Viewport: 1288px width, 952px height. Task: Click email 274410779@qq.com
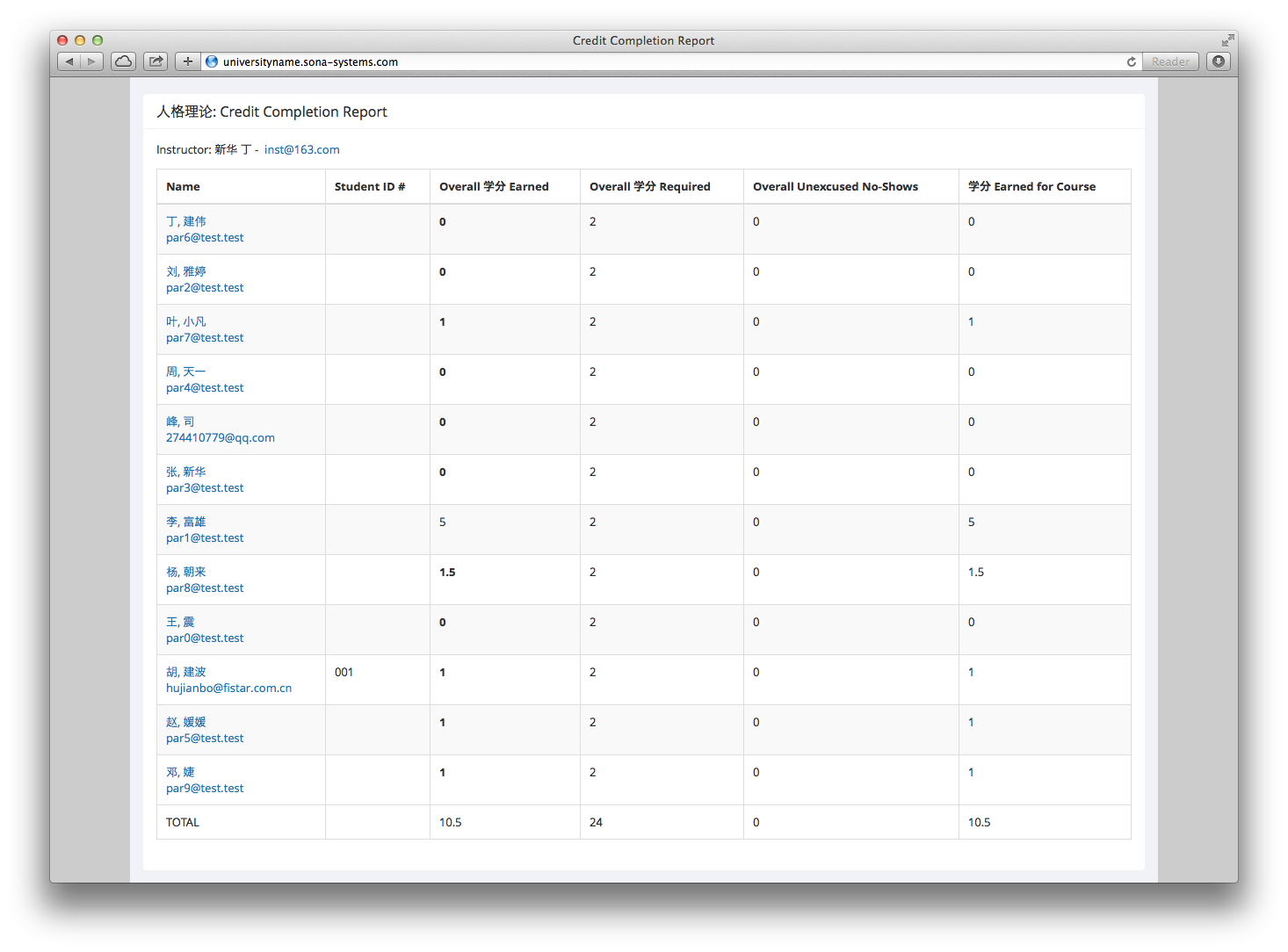tap(221, 437)
